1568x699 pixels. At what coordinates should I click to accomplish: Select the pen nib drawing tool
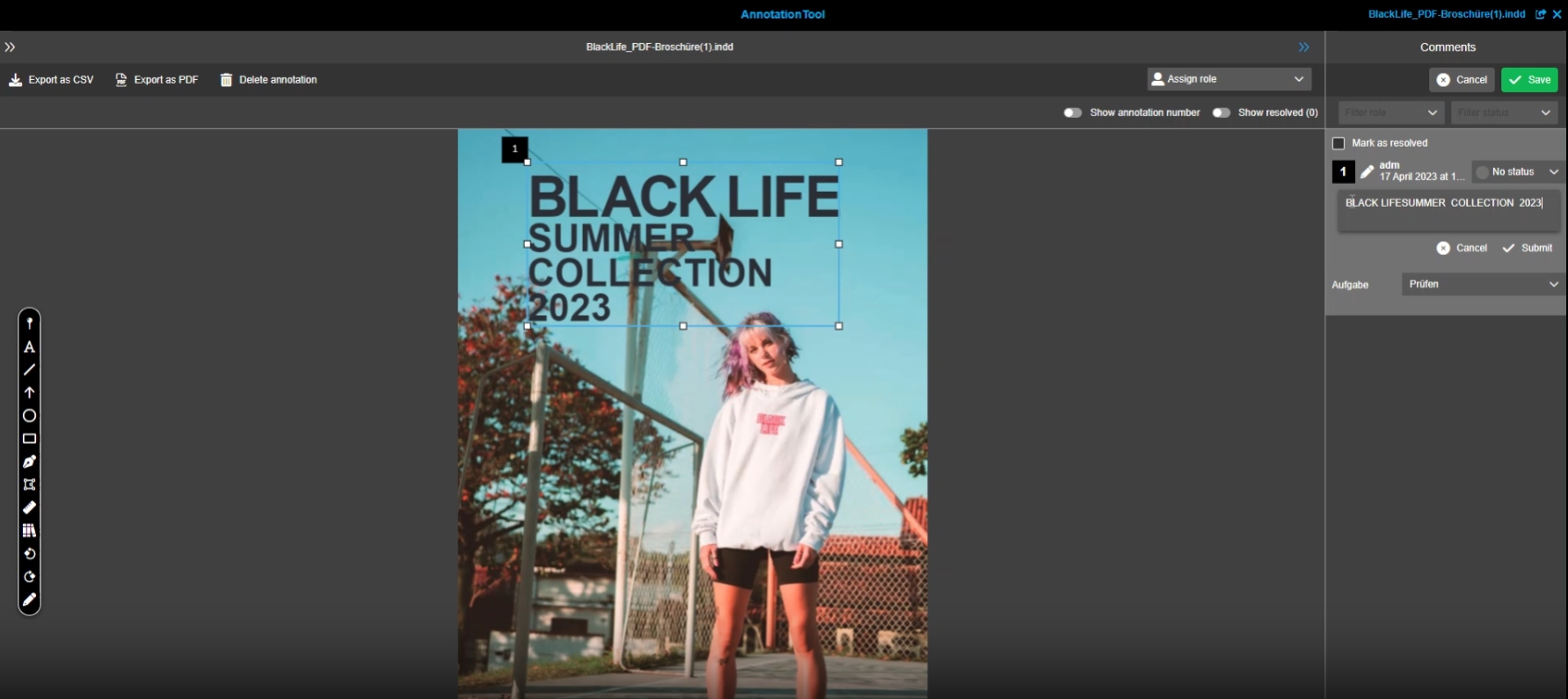(29, 462)
